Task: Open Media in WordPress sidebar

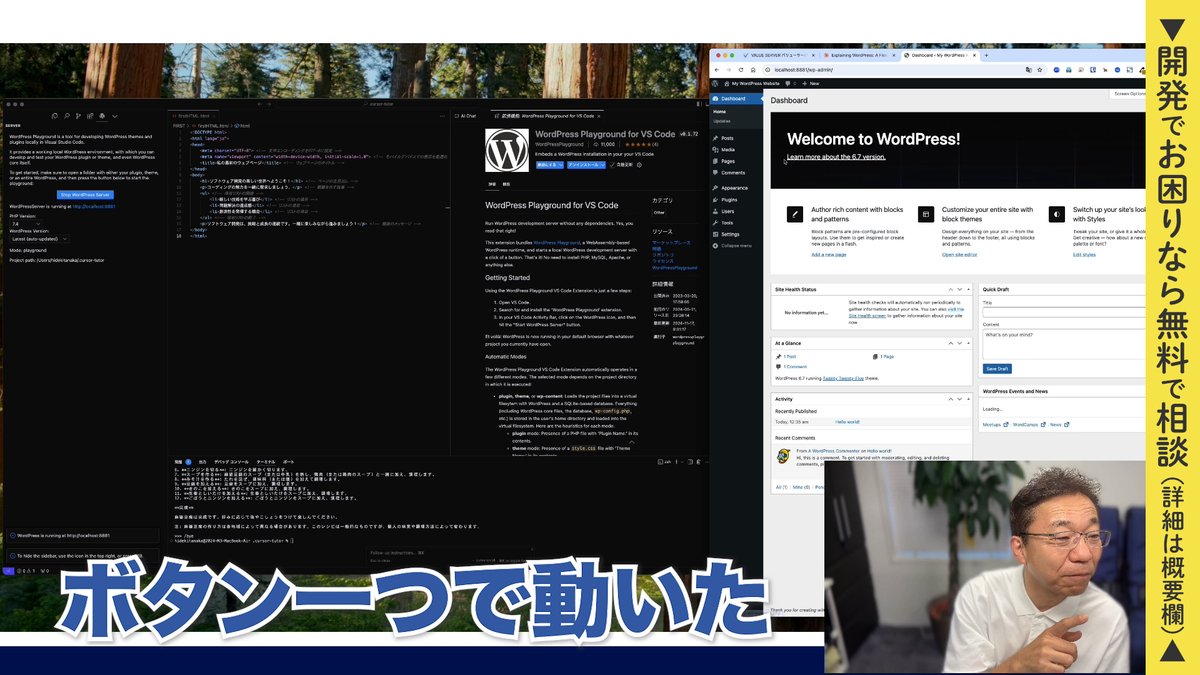Action: point(728,149)
